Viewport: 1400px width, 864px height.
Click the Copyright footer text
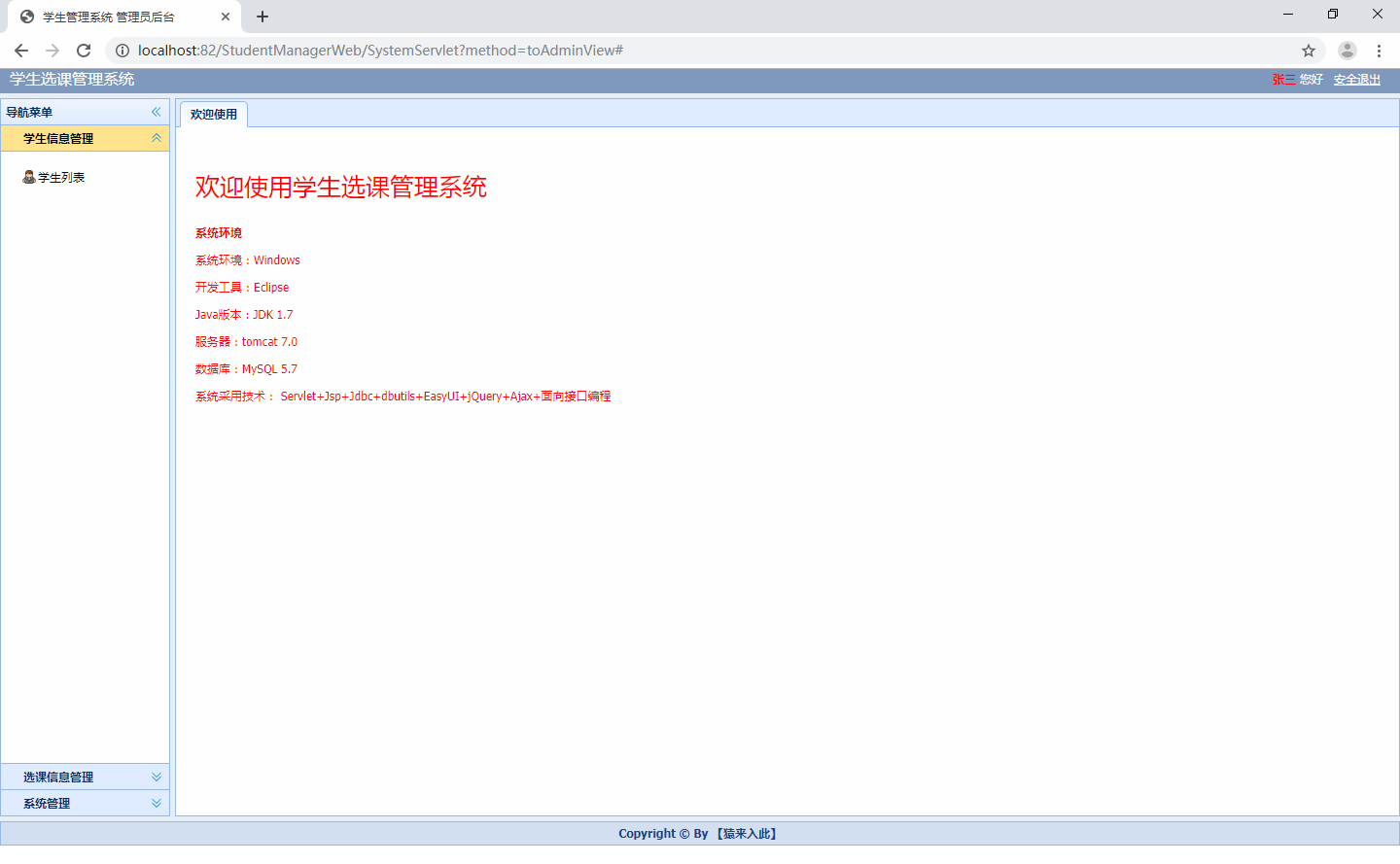(699, 834)
